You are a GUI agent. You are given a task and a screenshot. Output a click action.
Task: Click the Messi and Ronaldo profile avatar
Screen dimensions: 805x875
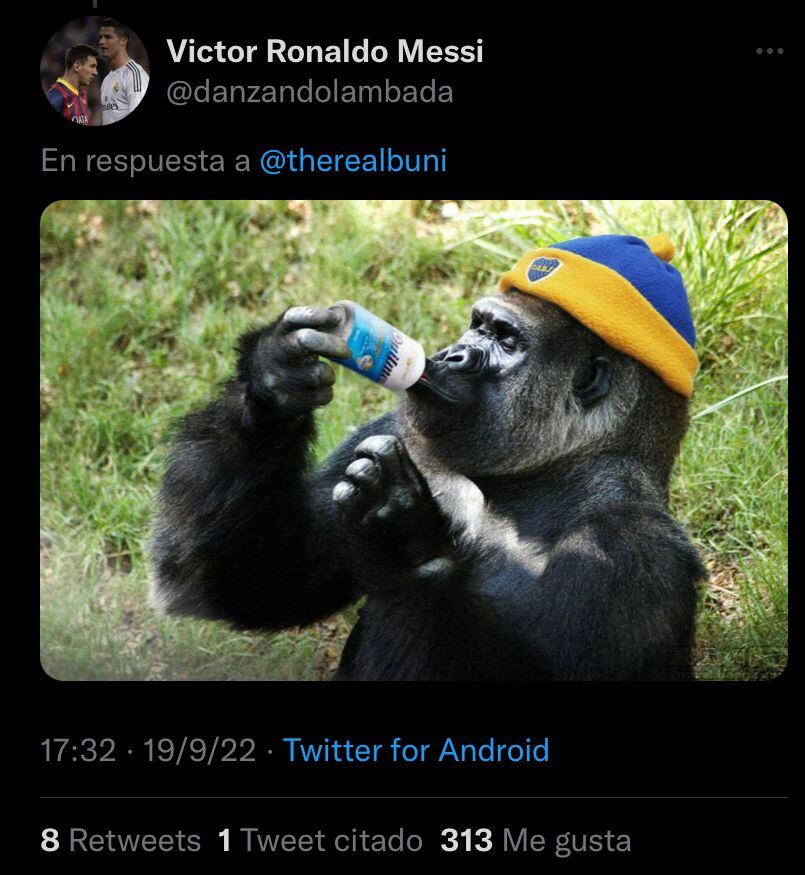94,71
